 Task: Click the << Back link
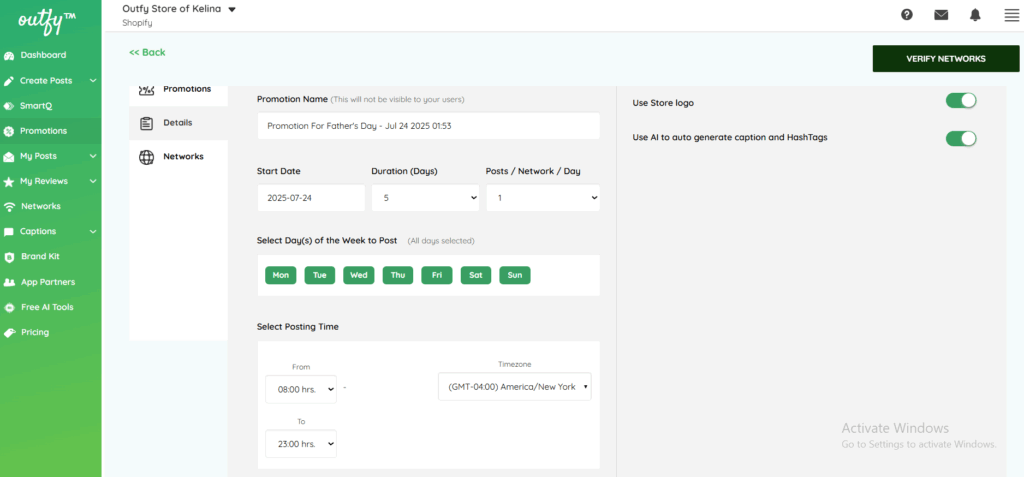[x=147, y=52]
